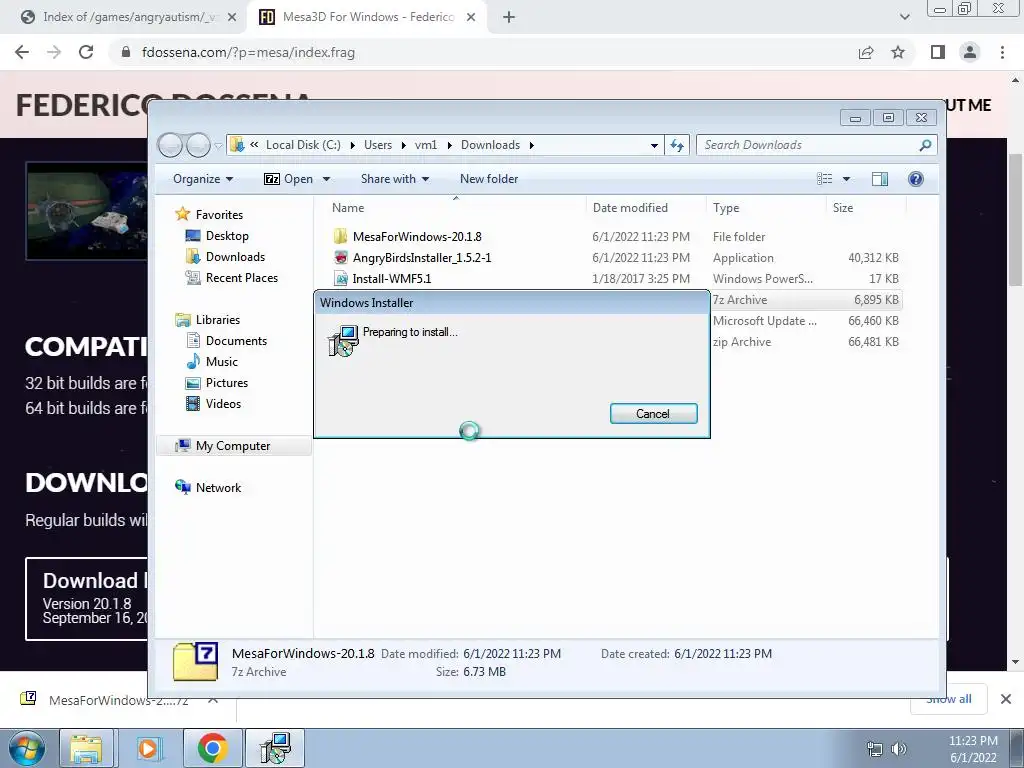Open a new Chrome tab
The width and height of the screenshot is (1024, 768).
pyautogui.click(x=509, y=17)
